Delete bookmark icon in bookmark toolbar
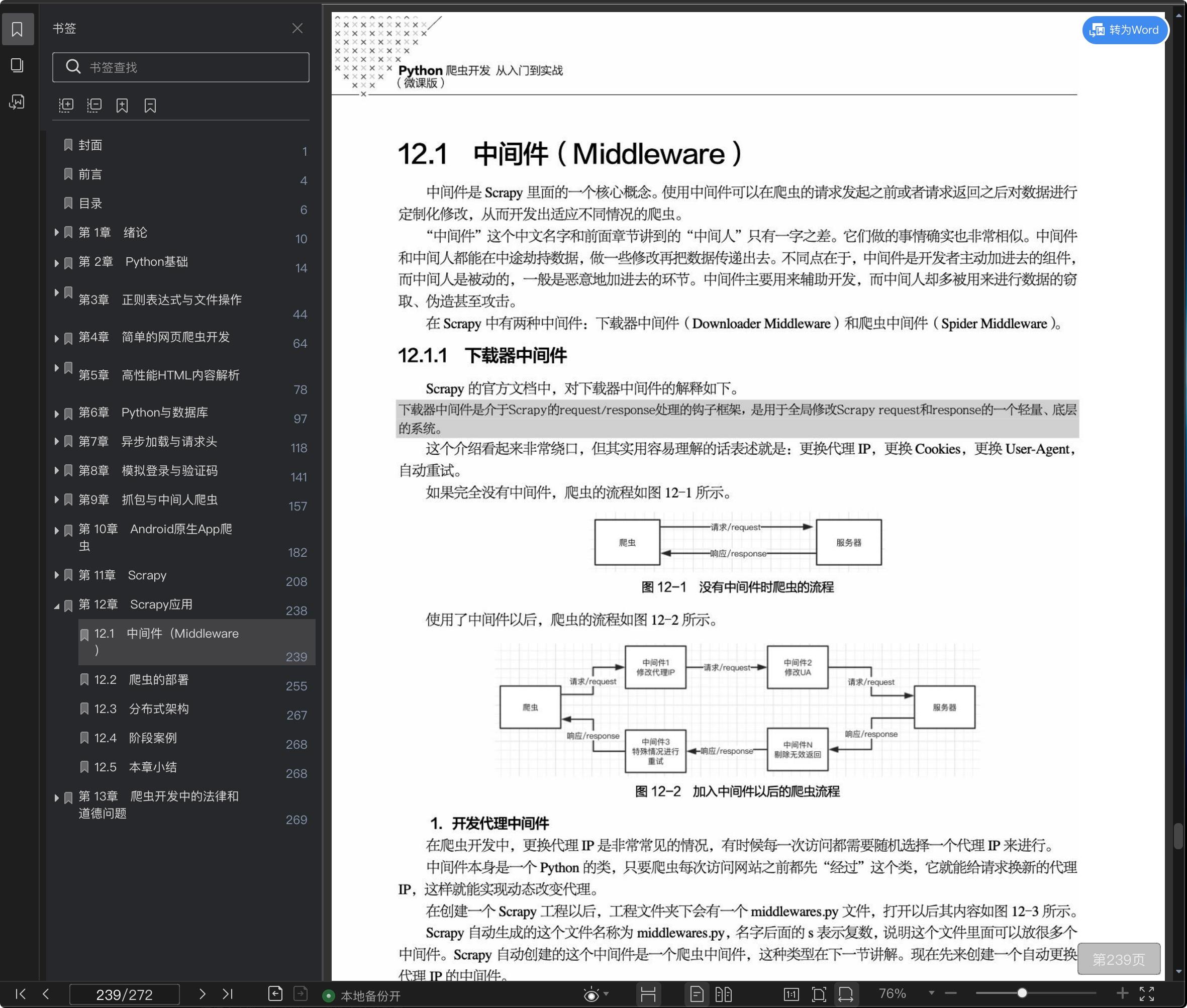Viewport: 1187px width, 1008px height. 150,105
